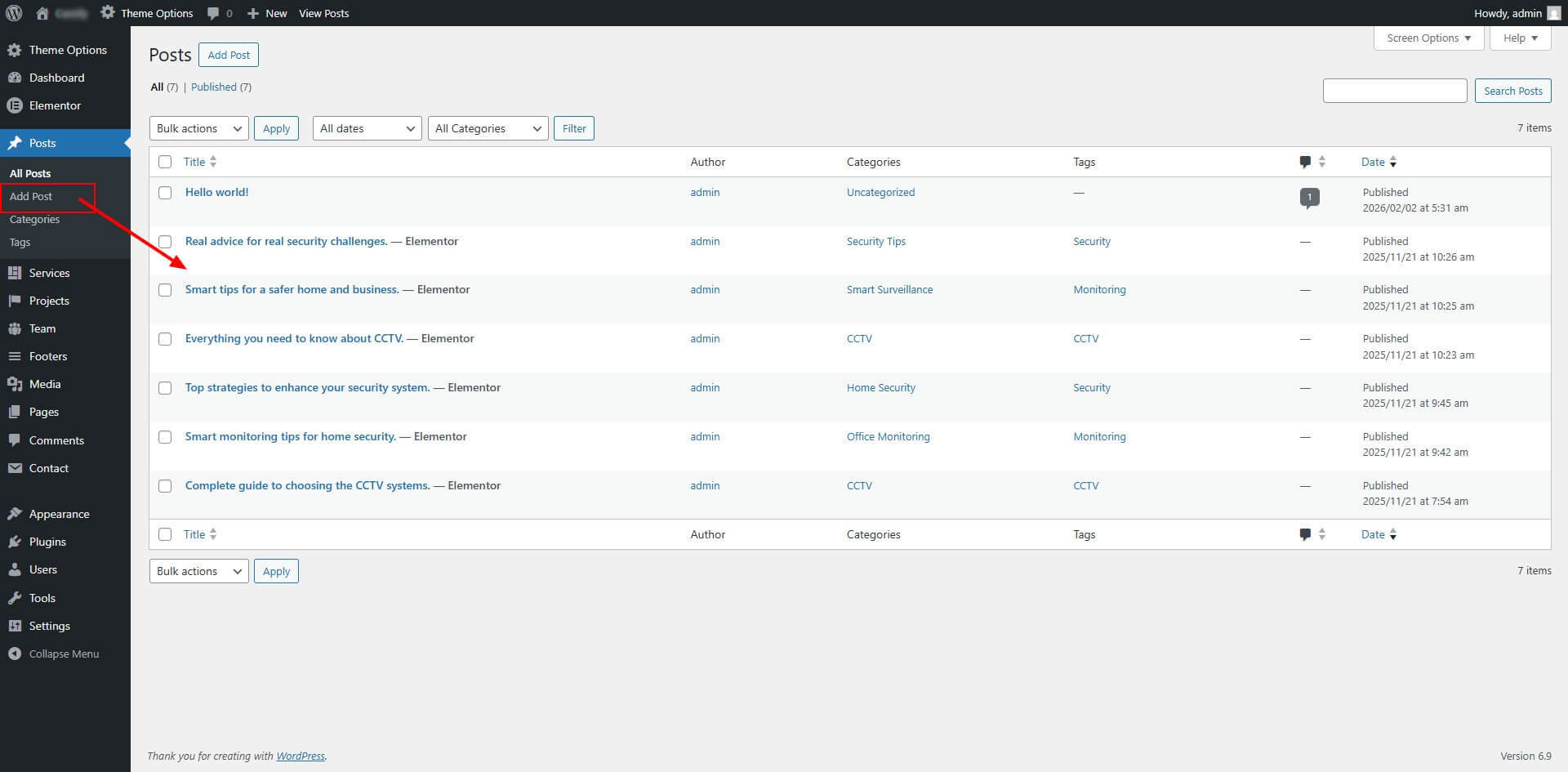Click the Plugins icon in sidebar
1568x772 pixels.
point(14,542)
